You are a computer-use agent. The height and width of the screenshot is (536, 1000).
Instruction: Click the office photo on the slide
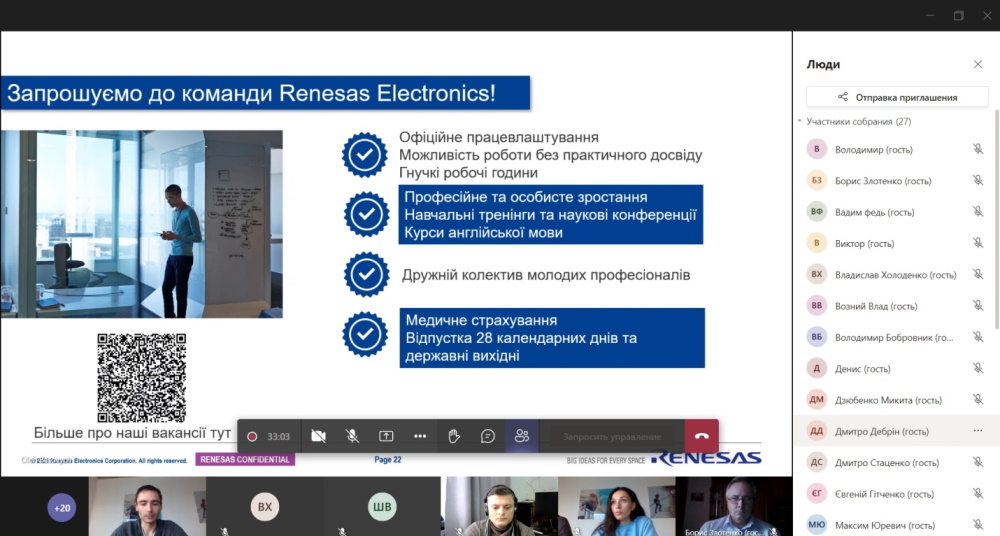coord(142,224)
